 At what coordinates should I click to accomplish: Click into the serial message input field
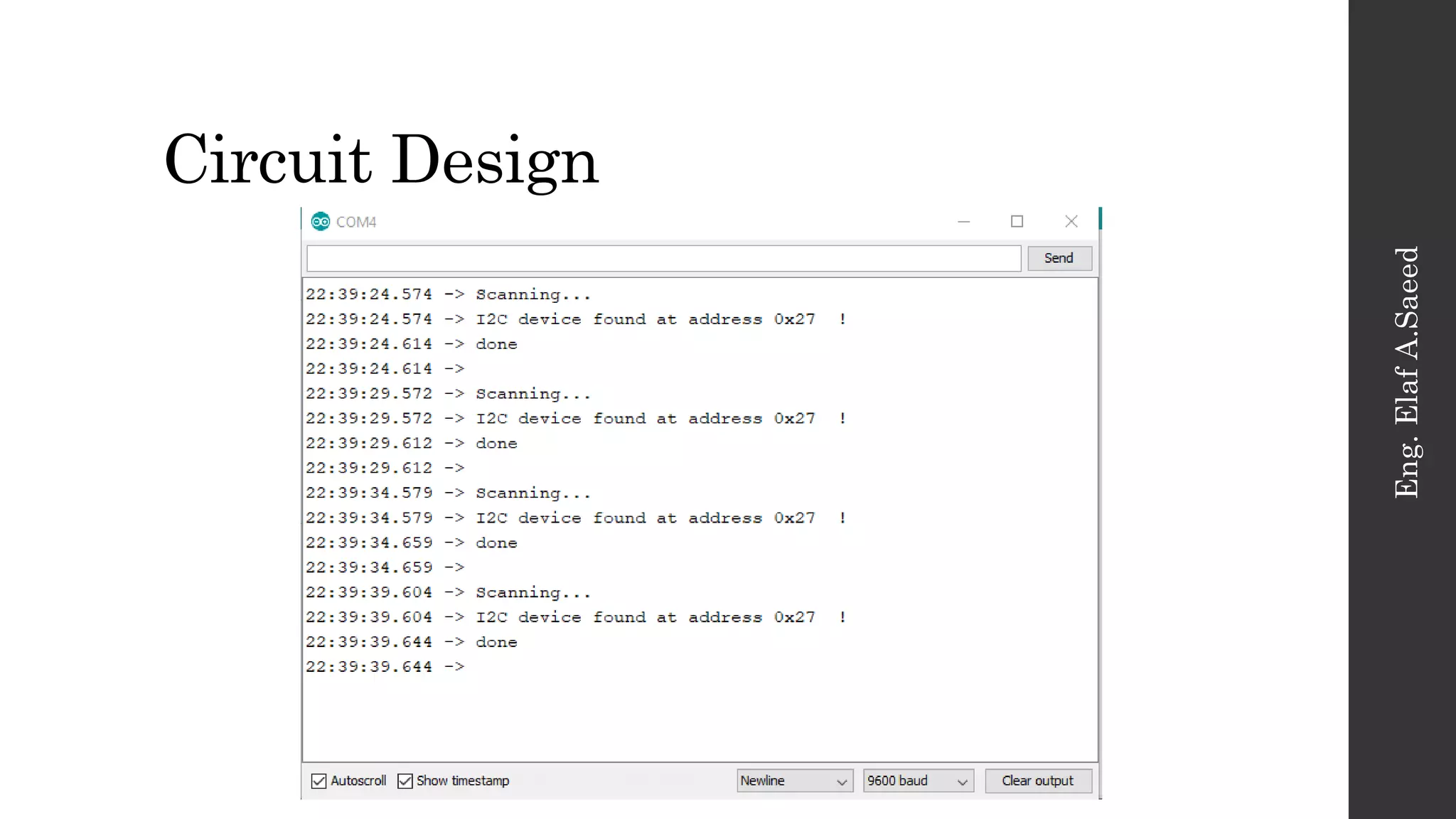pyautogui.click(x=663, y=258)
